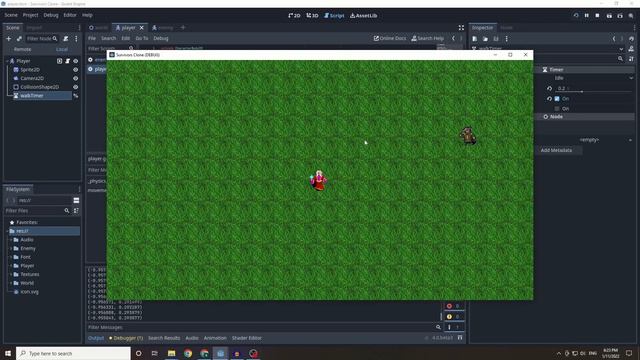This screenshot has height=360, width=640.
Task: Open Scene dock toolbar three-dot options
Action: [76, 39]
